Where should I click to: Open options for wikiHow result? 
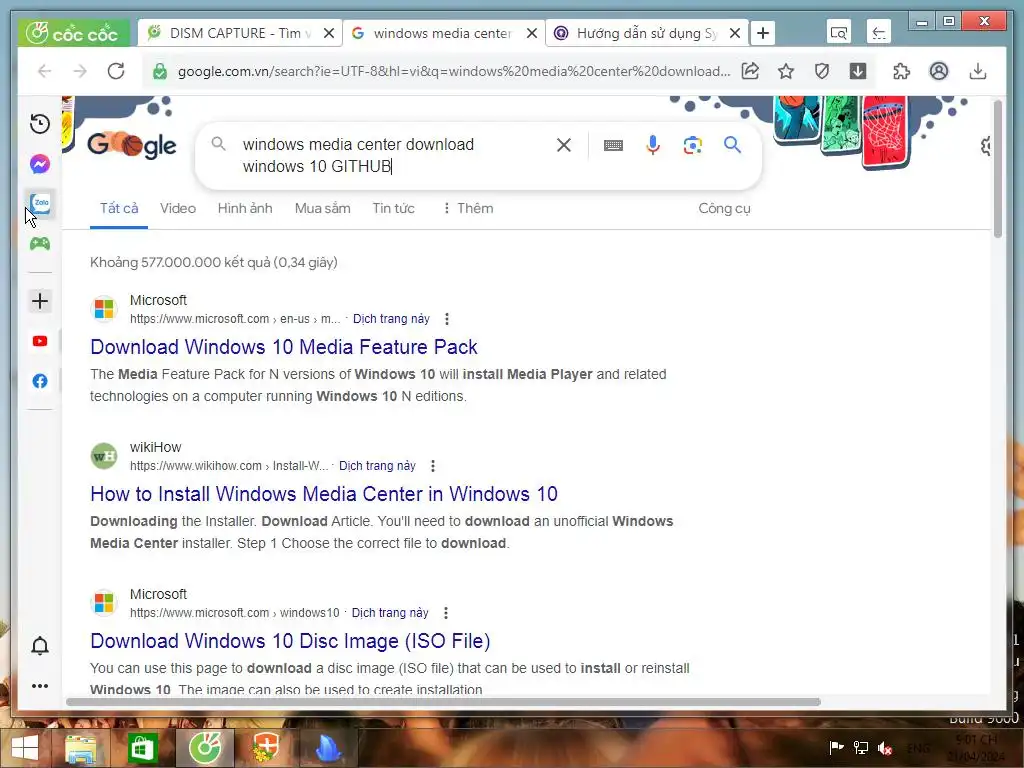click(x=432, y=466)
